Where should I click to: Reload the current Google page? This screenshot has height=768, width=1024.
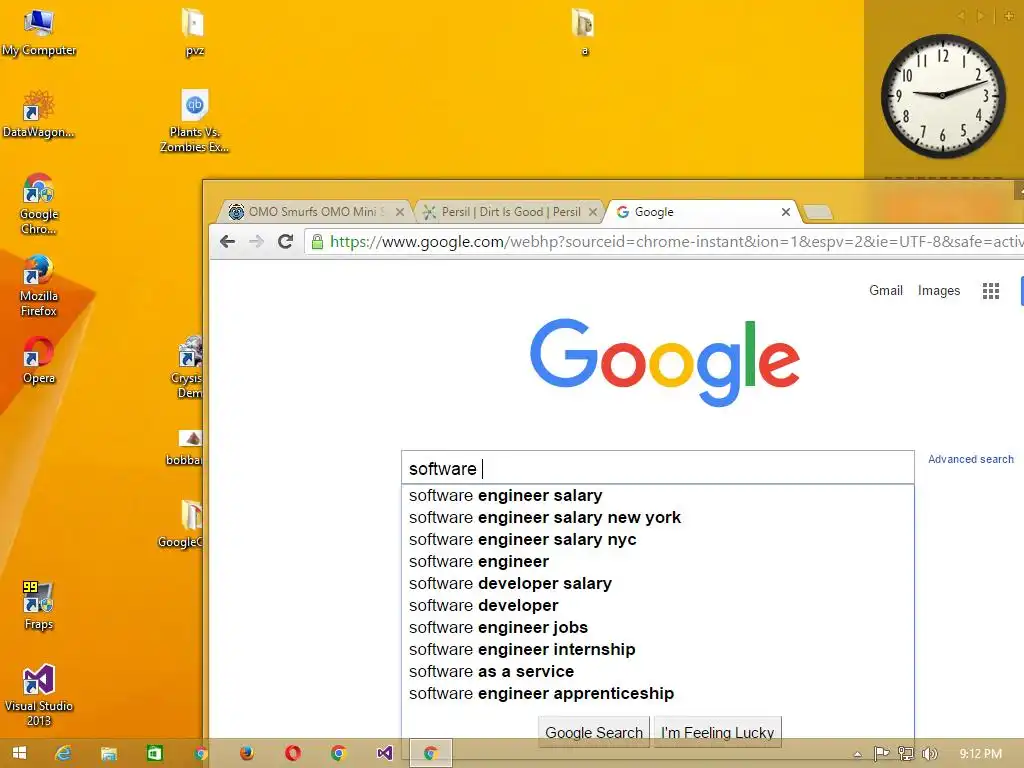(285, 242)
